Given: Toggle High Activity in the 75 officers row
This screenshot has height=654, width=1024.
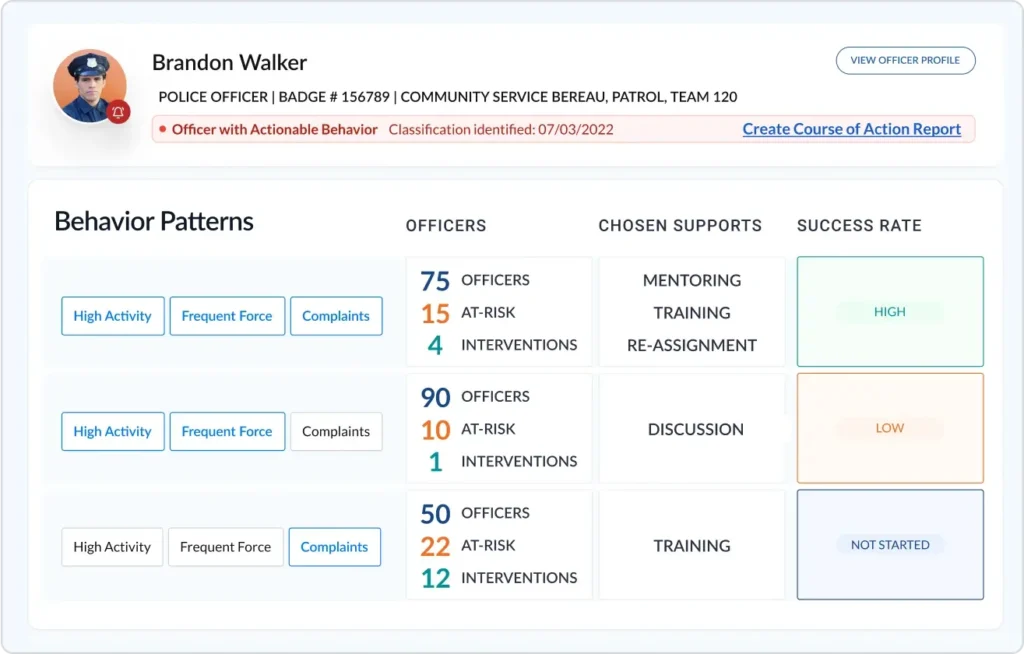Looking at the screenshot, I should (113, 316).
